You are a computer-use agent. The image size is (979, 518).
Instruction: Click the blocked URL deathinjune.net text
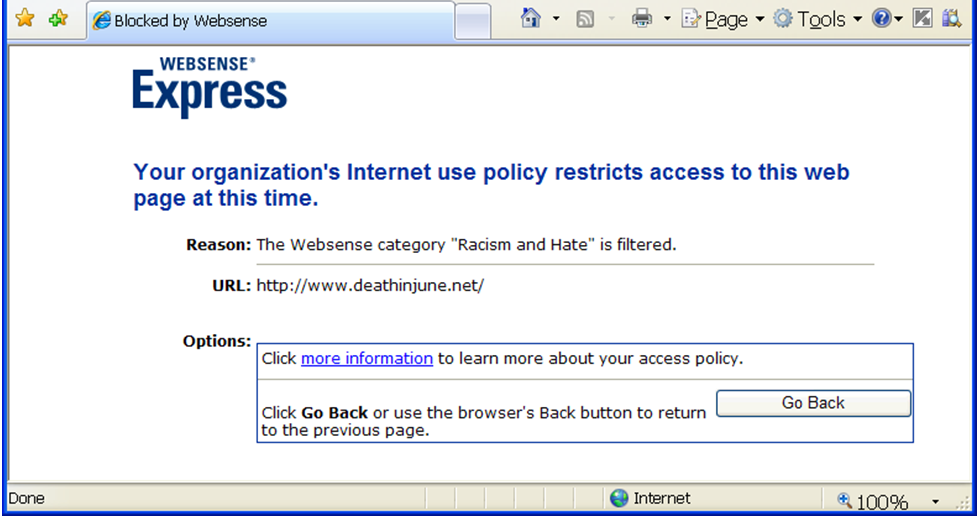point(370,285)
